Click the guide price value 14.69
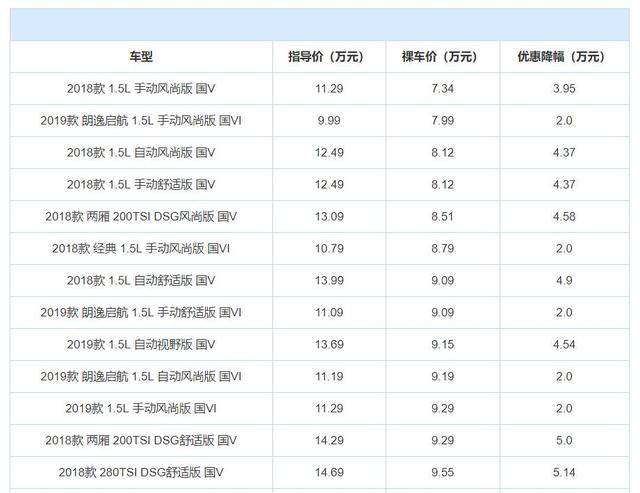 click(x=329, y=473)
